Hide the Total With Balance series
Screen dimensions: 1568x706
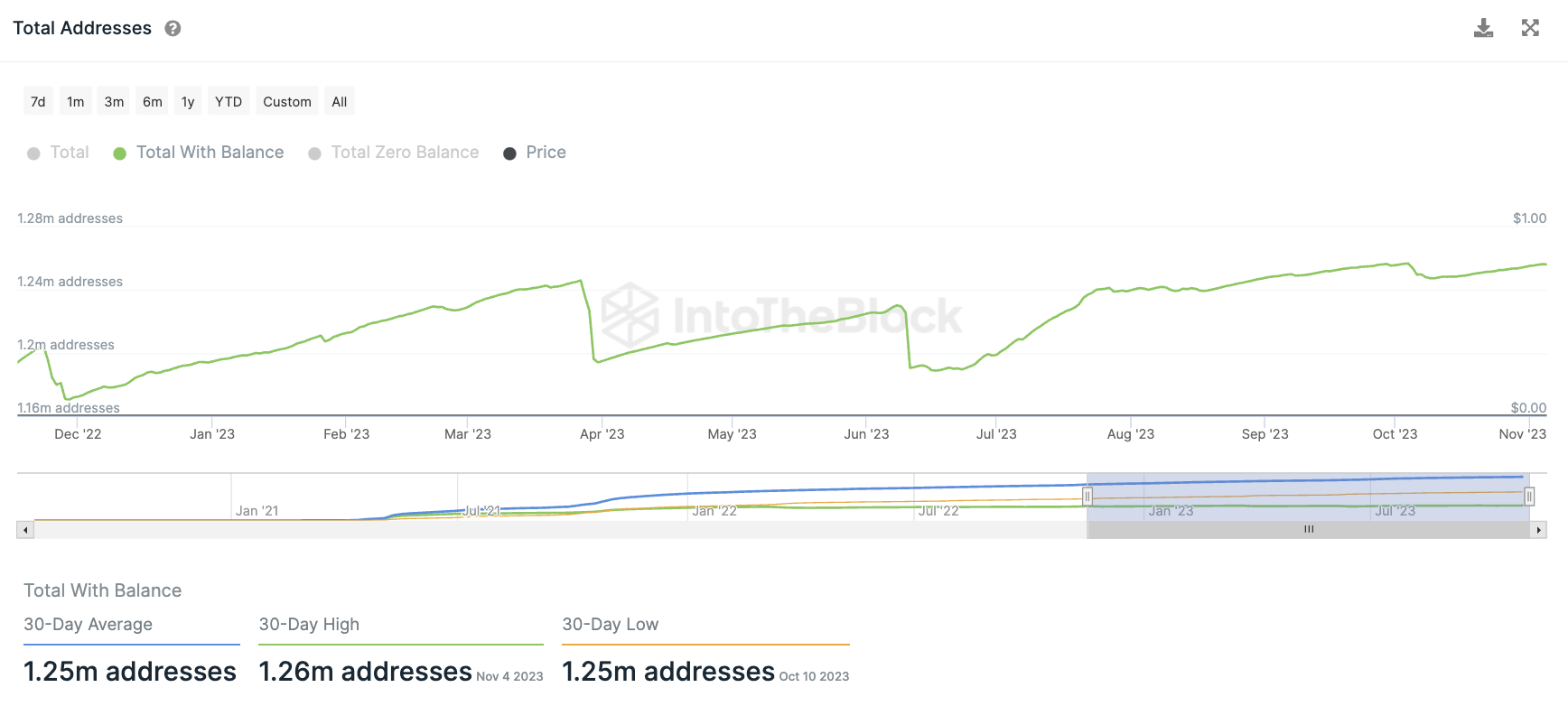point(199,153)
